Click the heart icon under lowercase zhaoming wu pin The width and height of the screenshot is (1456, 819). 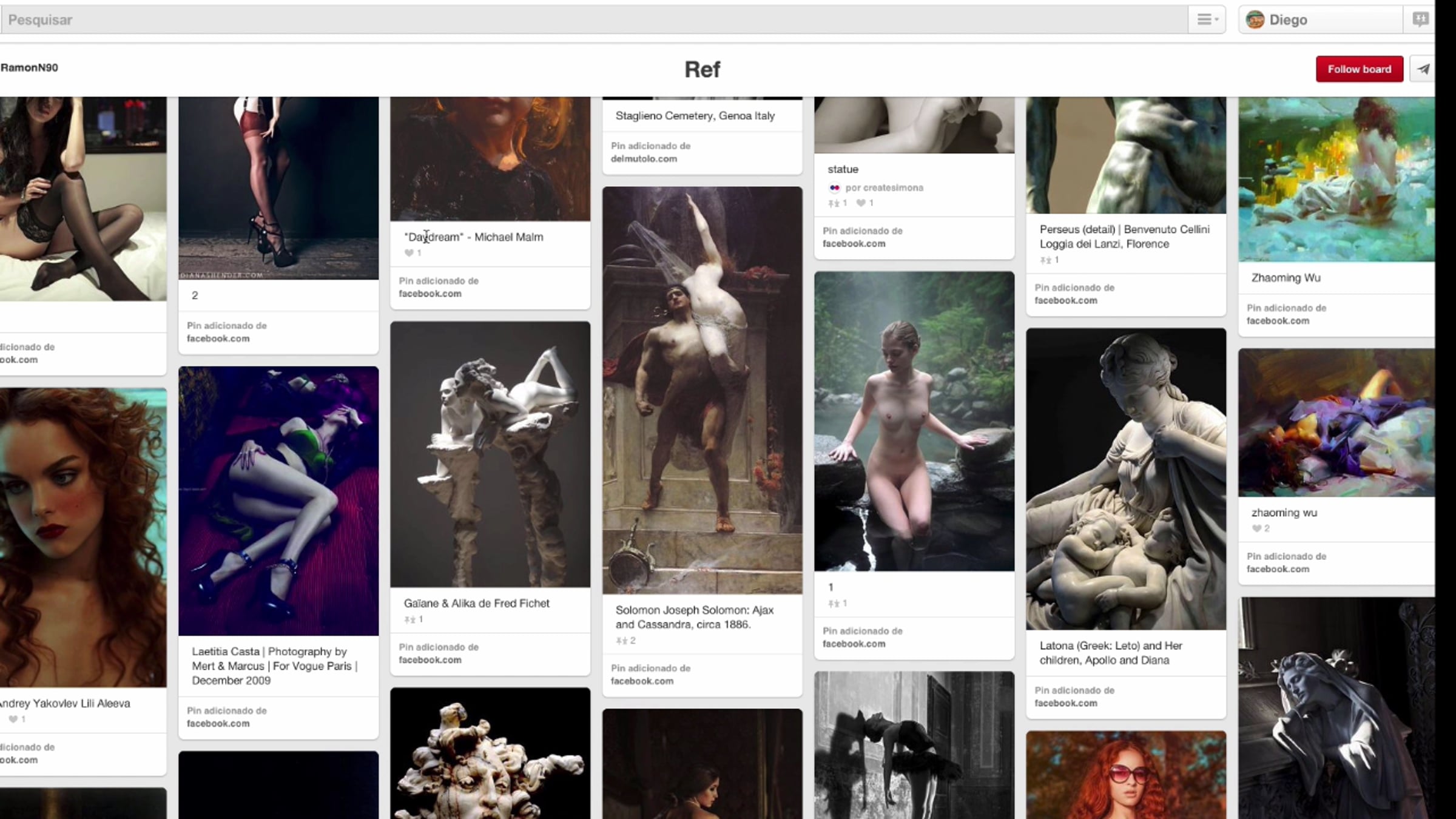click(x=1256, y=528)
